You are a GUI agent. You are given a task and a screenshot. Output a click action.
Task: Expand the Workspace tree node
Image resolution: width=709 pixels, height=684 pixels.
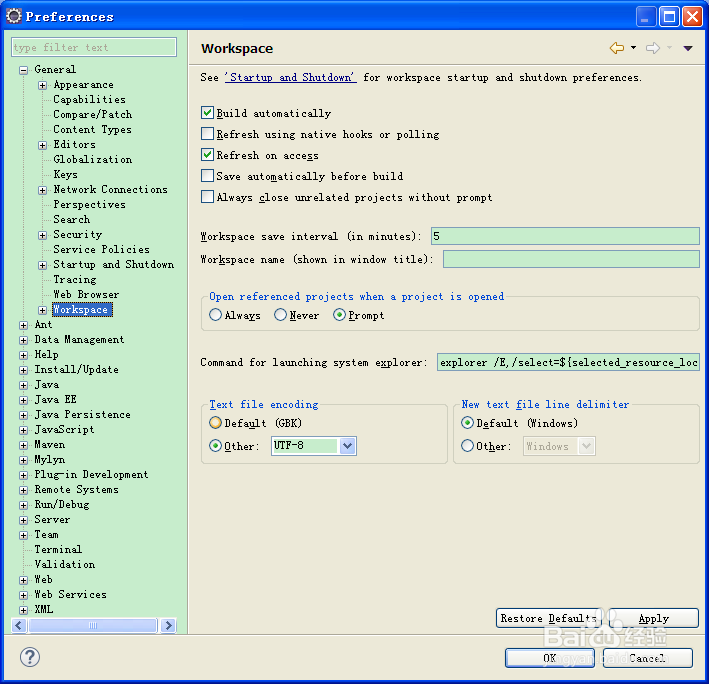(x=43, y=310)
